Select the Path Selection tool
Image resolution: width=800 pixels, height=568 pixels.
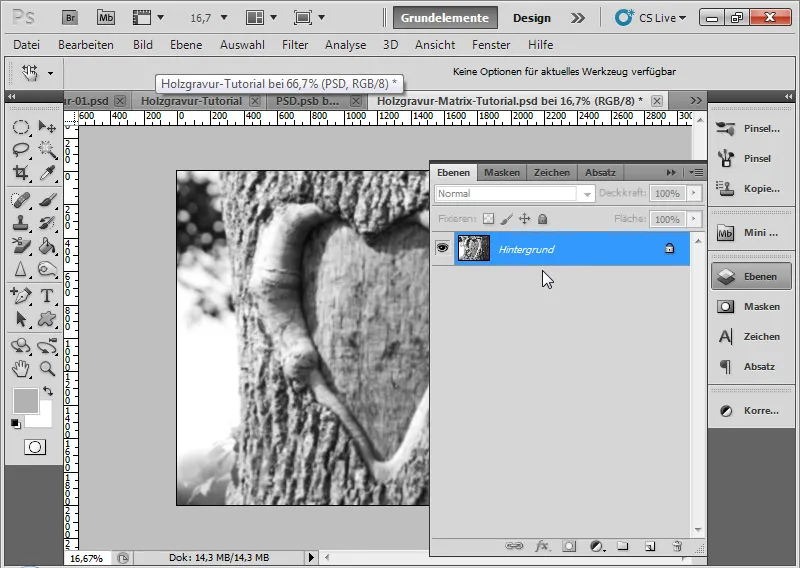(21, 319)
